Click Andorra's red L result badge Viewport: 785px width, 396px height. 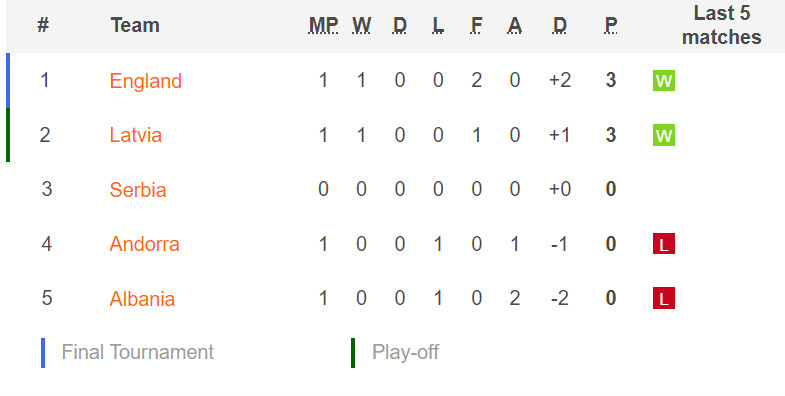[664, 244]
